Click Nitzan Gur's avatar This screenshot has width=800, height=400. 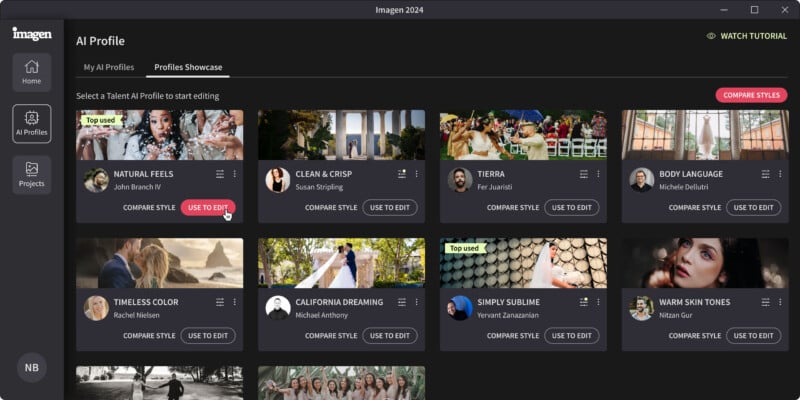click(x=642, y=308)
